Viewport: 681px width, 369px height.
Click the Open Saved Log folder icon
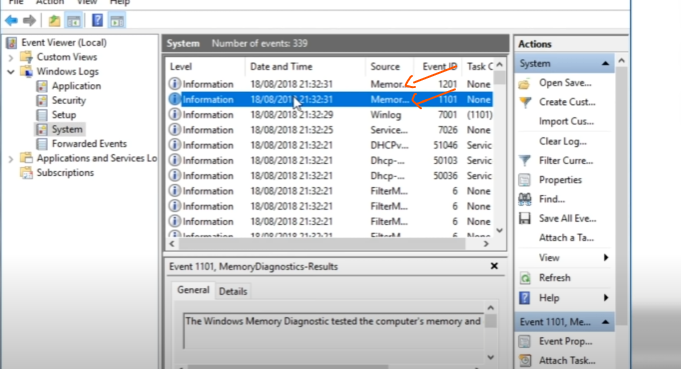(x=525, y=83)
